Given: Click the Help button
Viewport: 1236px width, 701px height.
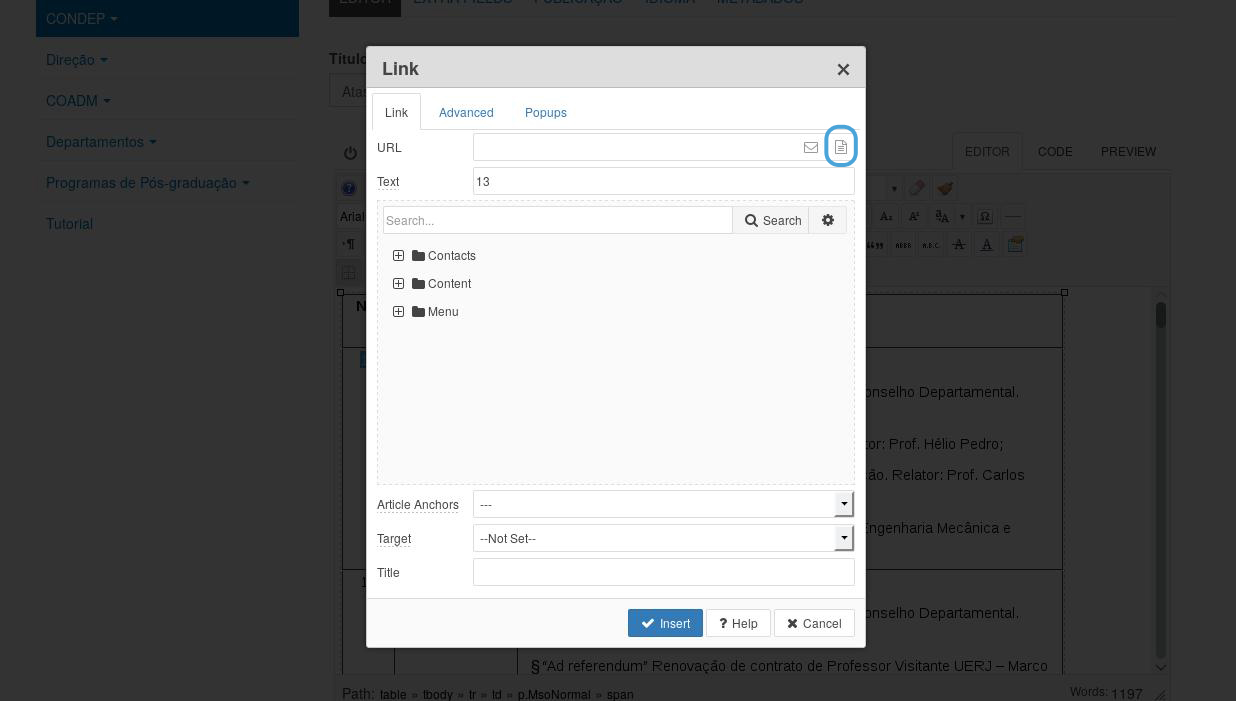Looking at the screenshot, I should coord(738,623).
